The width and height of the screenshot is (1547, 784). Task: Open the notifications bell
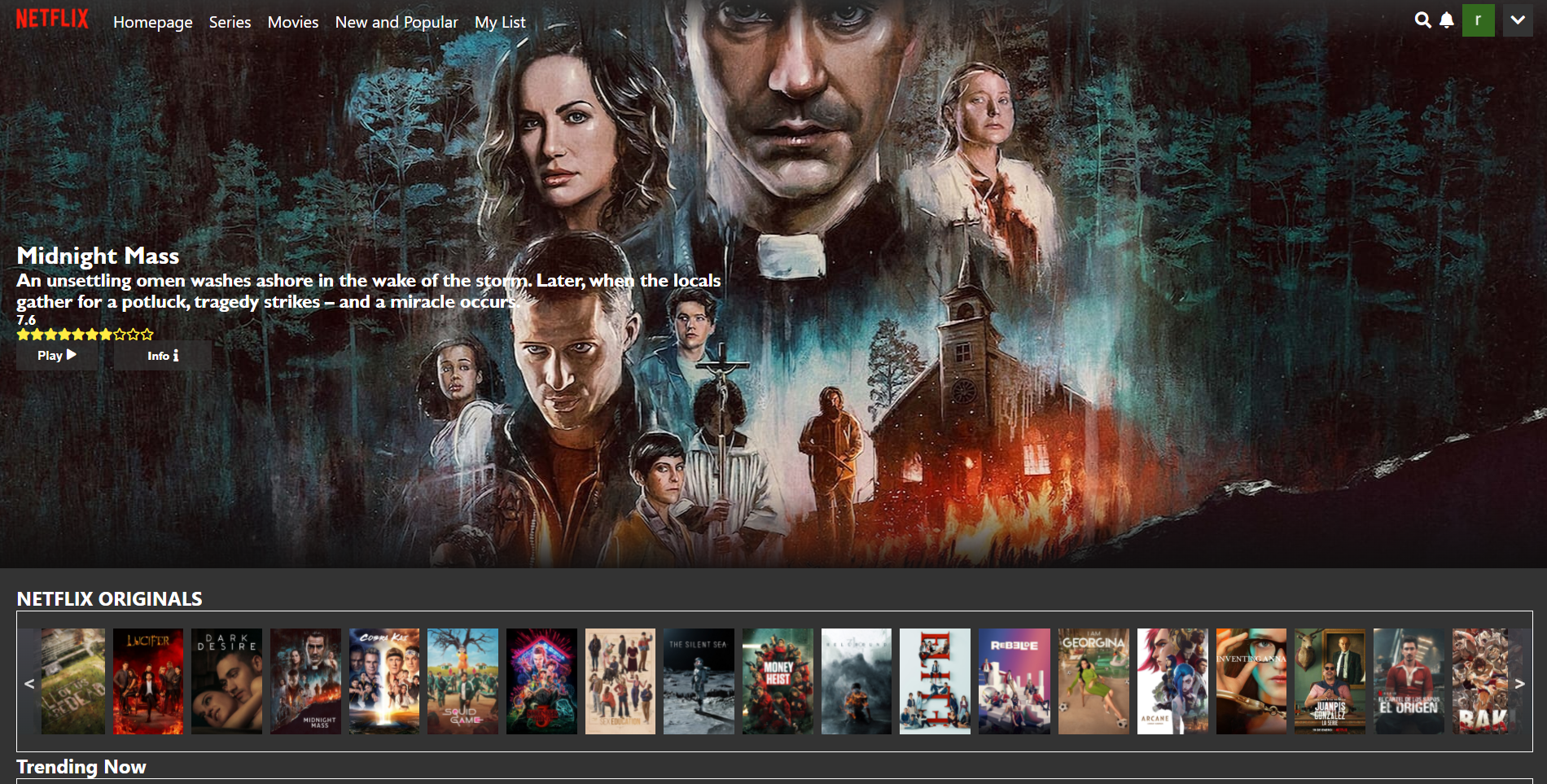click(1447, 20)
